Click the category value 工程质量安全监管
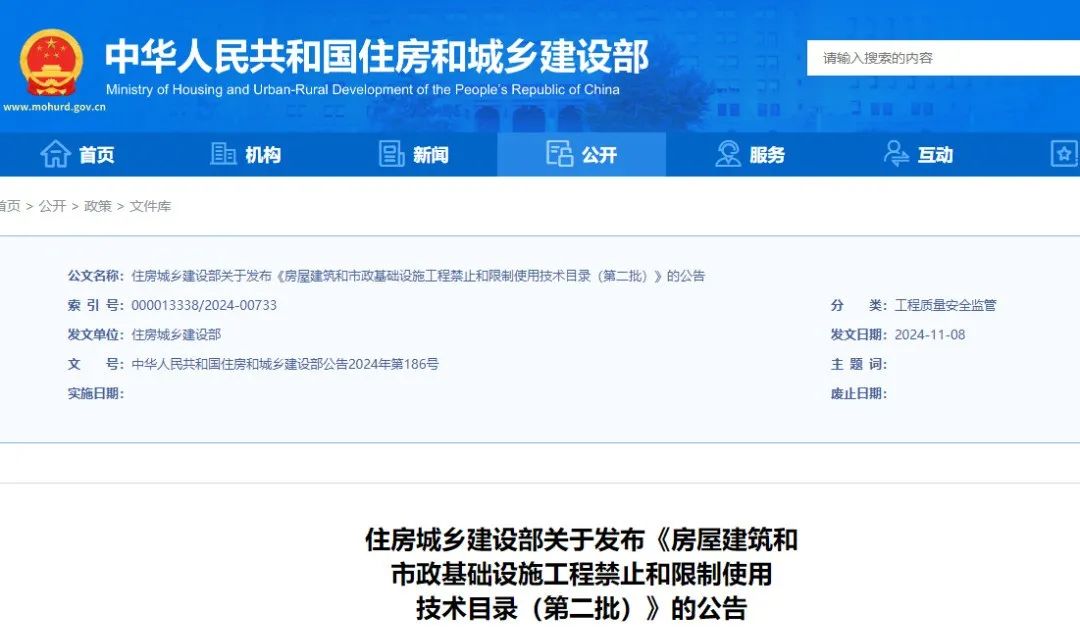 coord(945,305)
